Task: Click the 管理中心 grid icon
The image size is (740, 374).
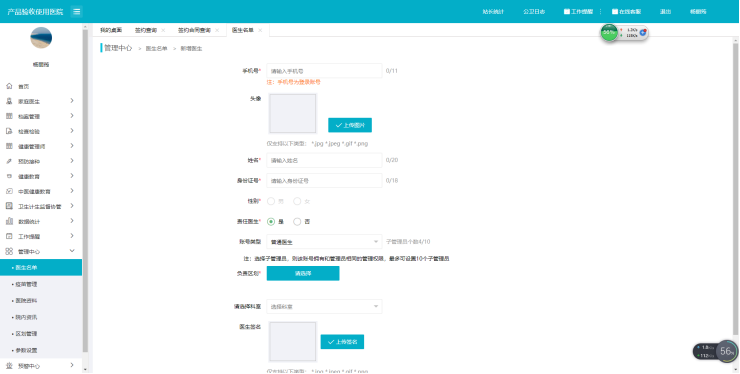Action: click(9, 251)
